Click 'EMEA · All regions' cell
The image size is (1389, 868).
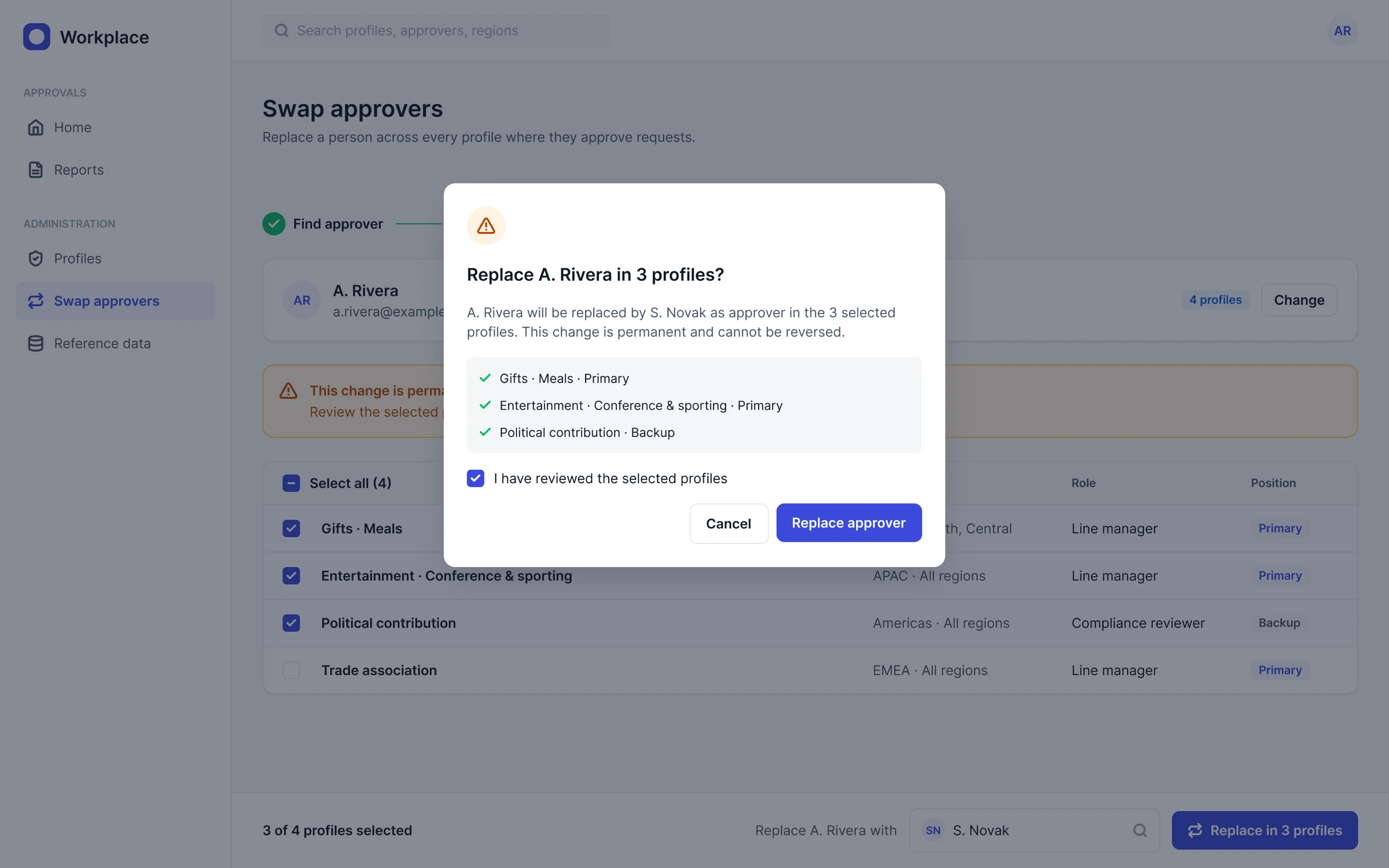click(930, 670)
